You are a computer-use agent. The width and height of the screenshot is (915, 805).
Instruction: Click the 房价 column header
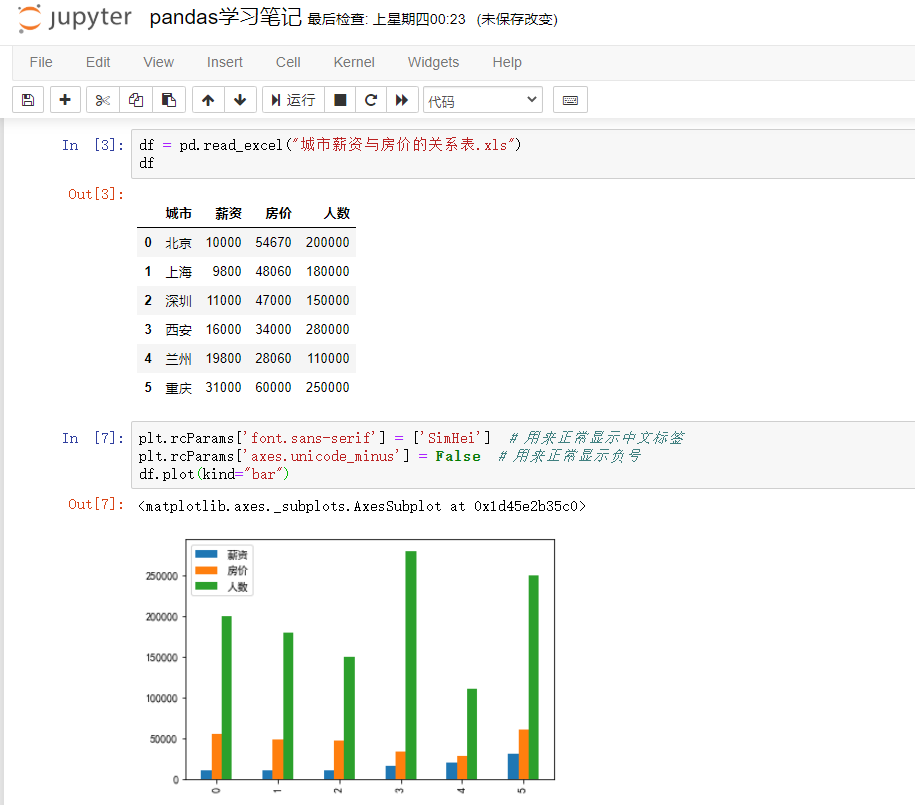point(278,213)
